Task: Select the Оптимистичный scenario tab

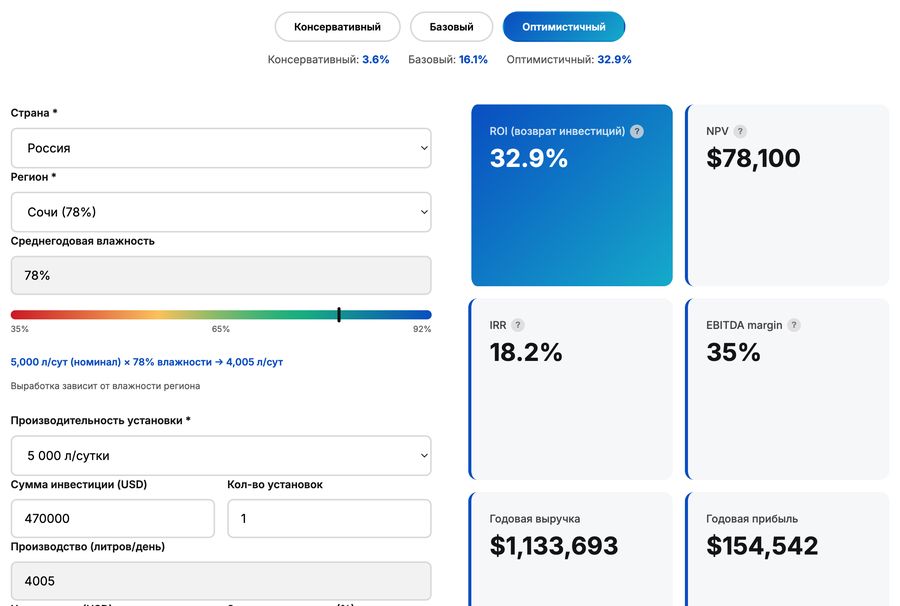Action: tap(564, 27)
